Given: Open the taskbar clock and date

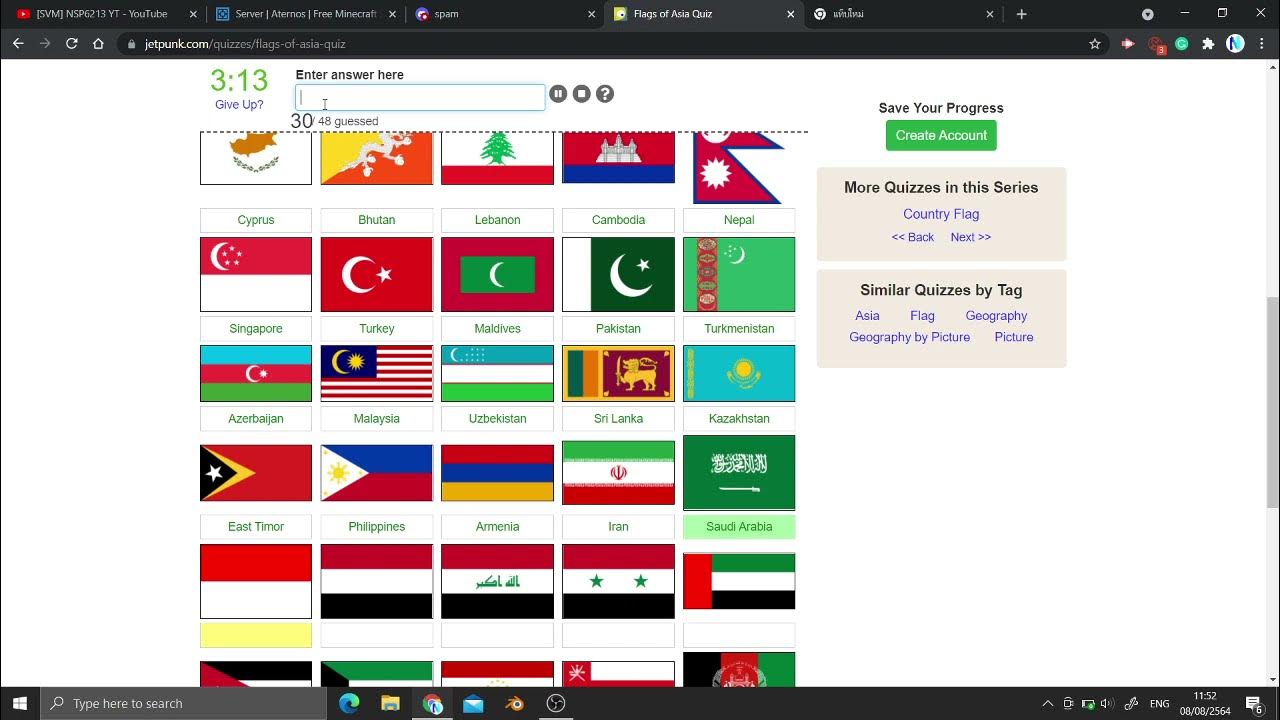Looking at the screenshot, I should 1205,703.
